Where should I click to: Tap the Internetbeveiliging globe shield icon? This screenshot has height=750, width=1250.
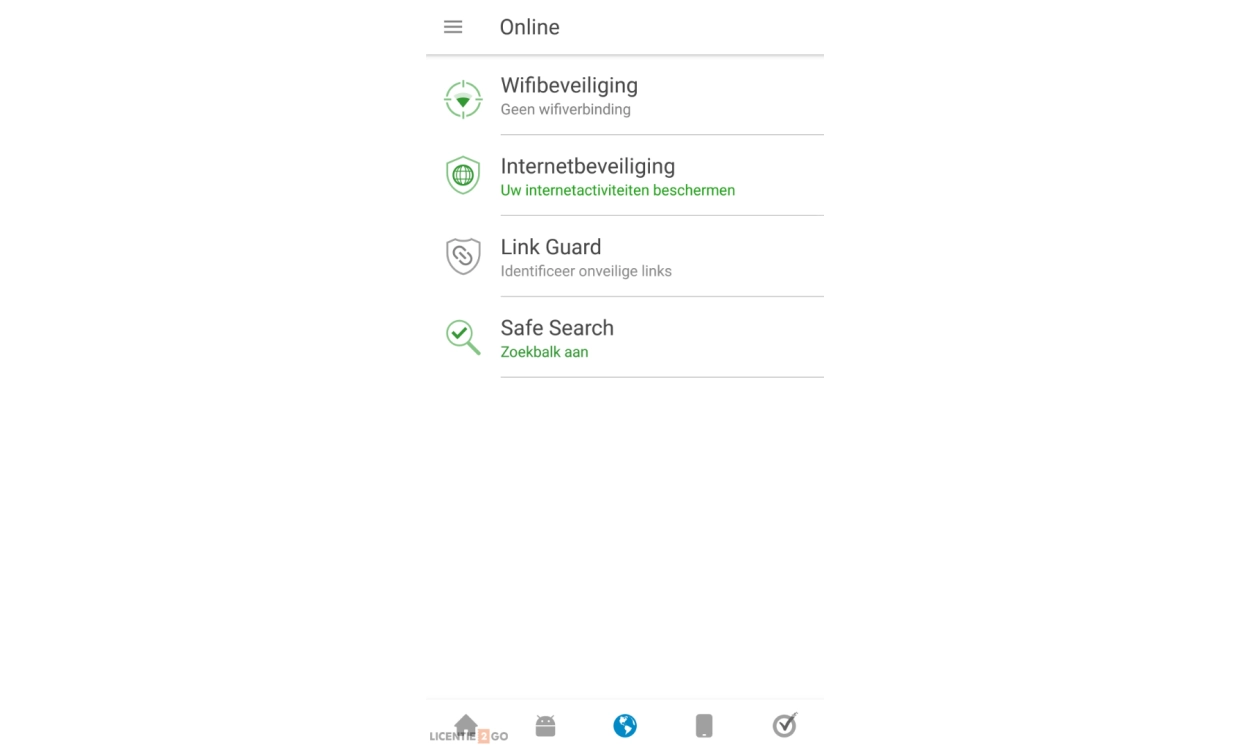463,175
